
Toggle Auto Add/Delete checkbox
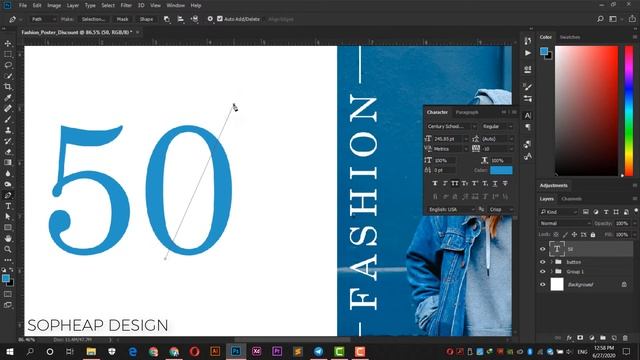point(220,19)
